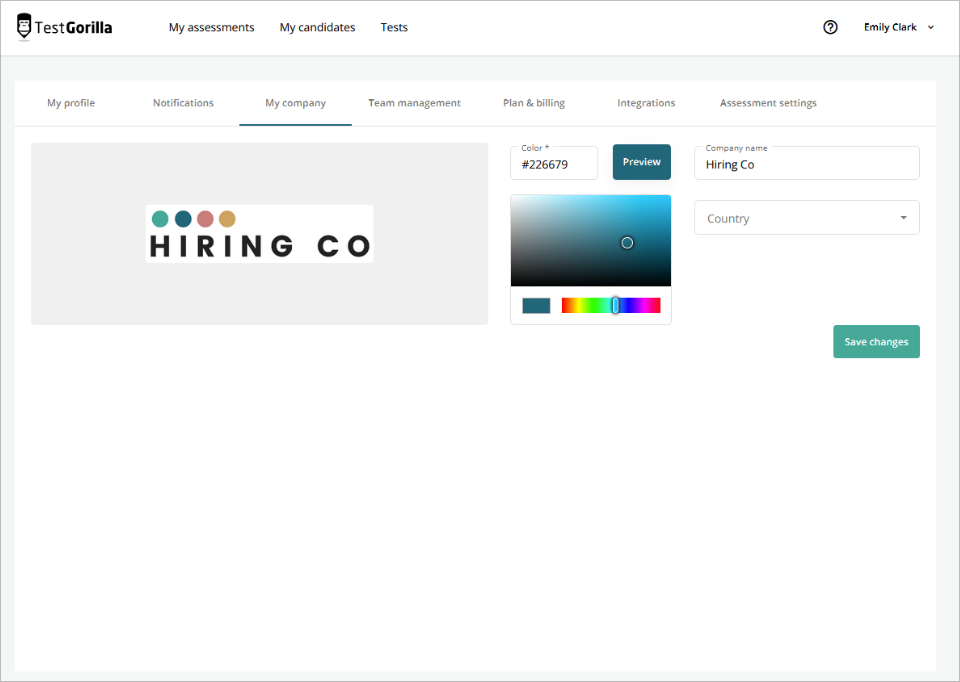Switch to Plan & billing tab
960x682 pixels.
[x=534, y=103]
